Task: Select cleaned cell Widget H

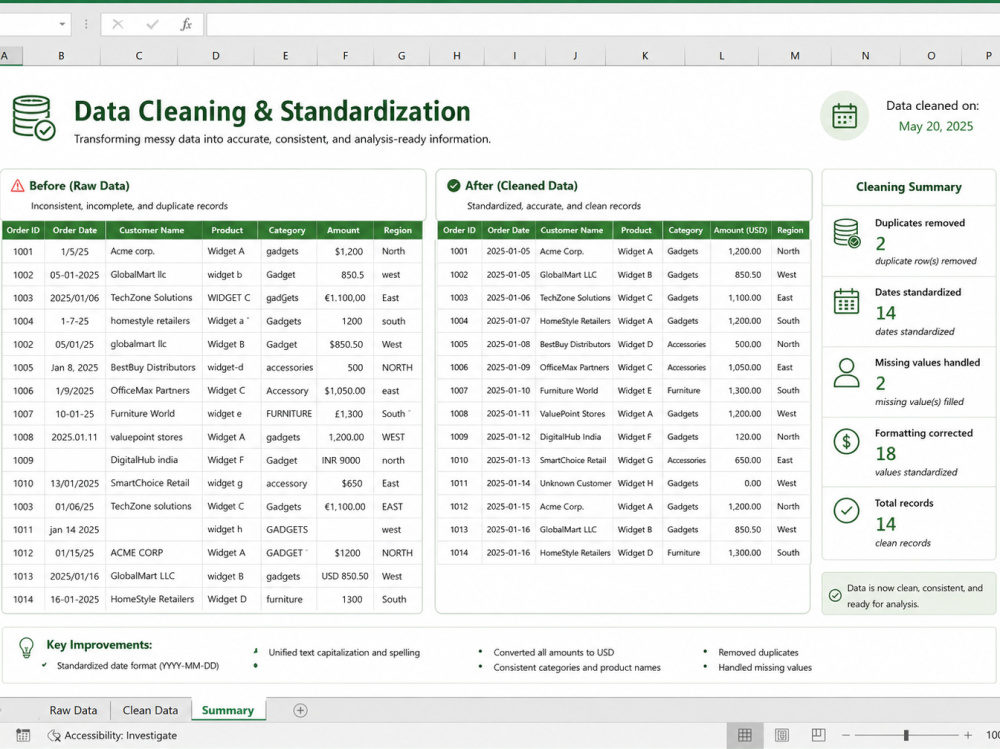Action: click(635, 483)
